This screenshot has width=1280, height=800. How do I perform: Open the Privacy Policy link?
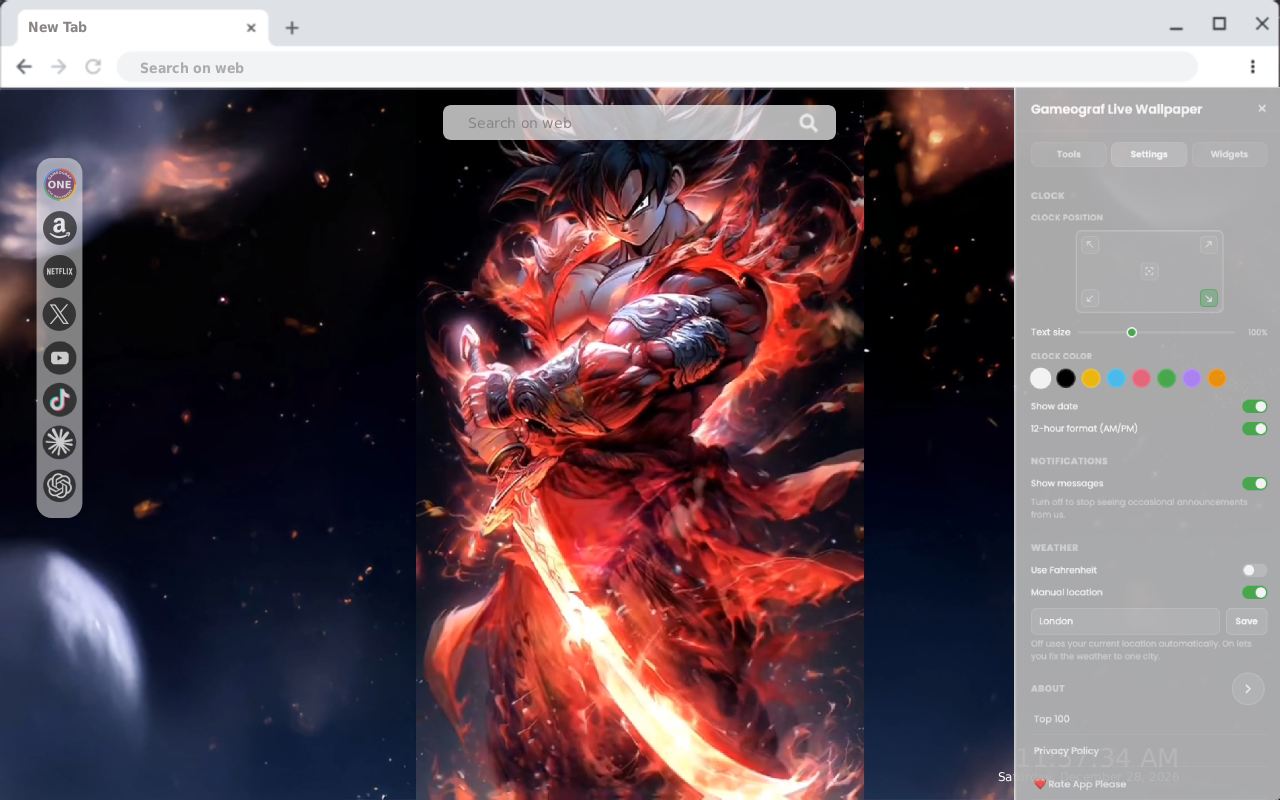[1066, 751]
